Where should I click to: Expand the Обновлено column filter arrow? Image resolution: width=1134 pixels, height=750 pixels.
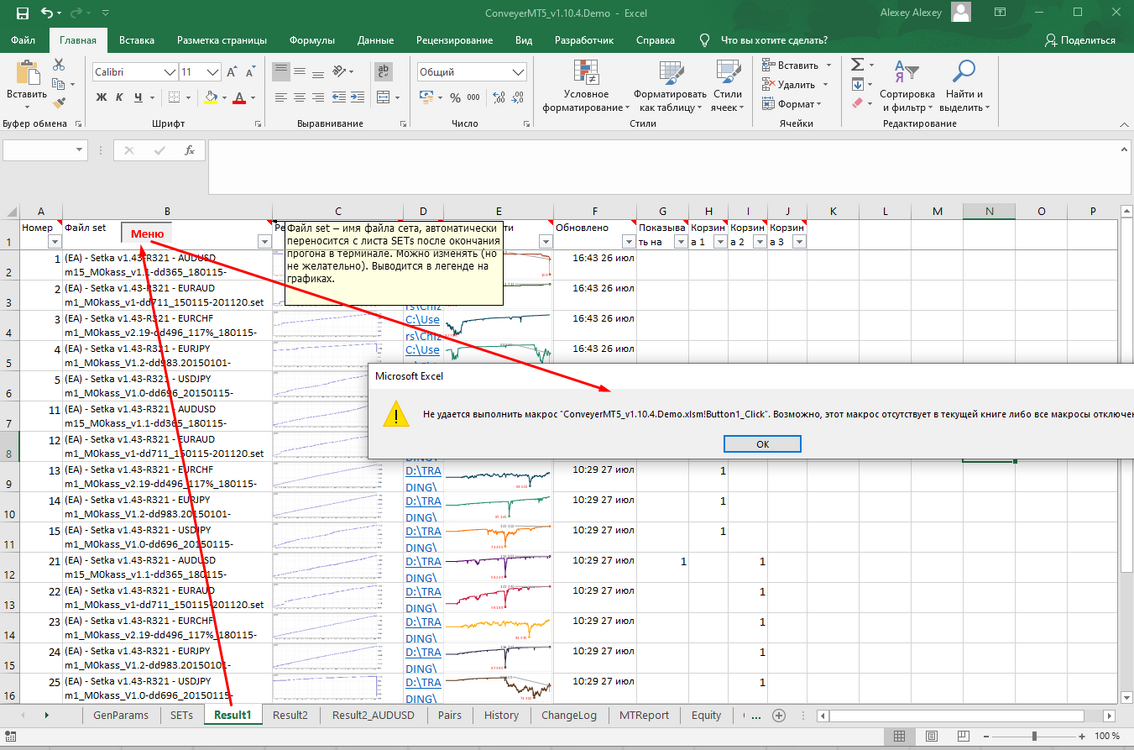point(628,242)
